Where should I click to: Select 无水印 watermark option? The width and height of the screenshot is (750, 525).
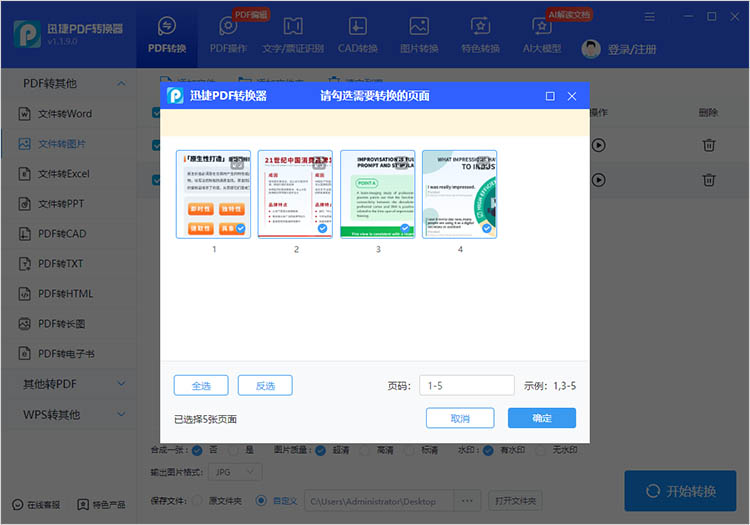540,450
